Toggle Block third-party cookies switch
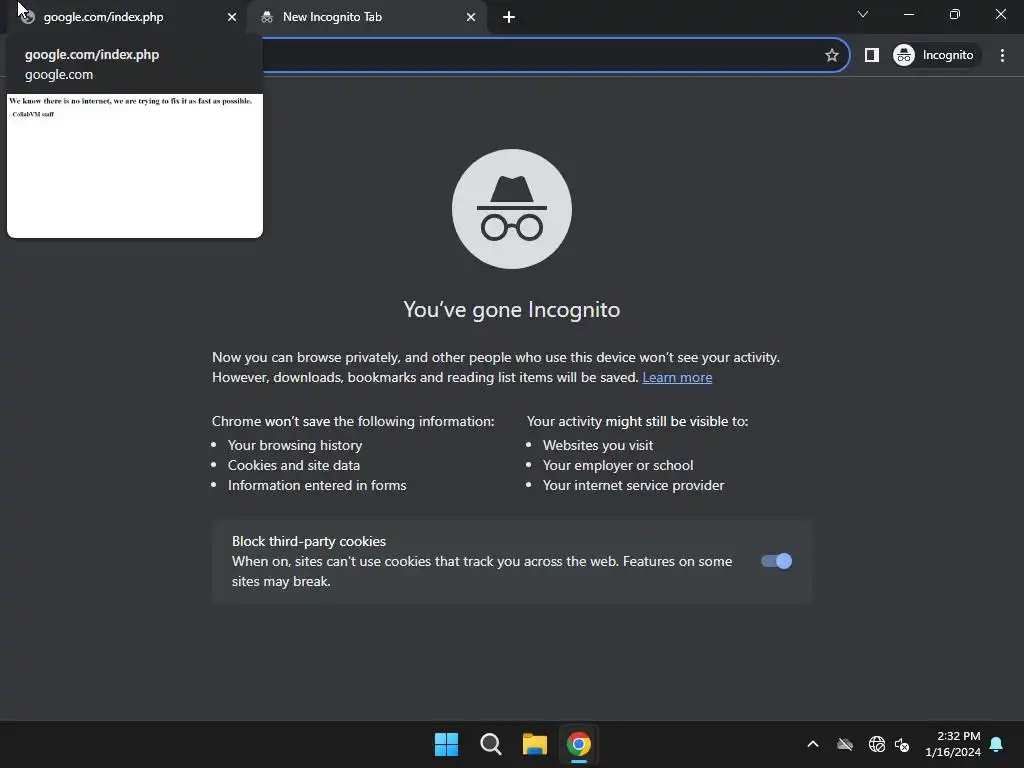Screen dimensions: 1024x768 776,561
